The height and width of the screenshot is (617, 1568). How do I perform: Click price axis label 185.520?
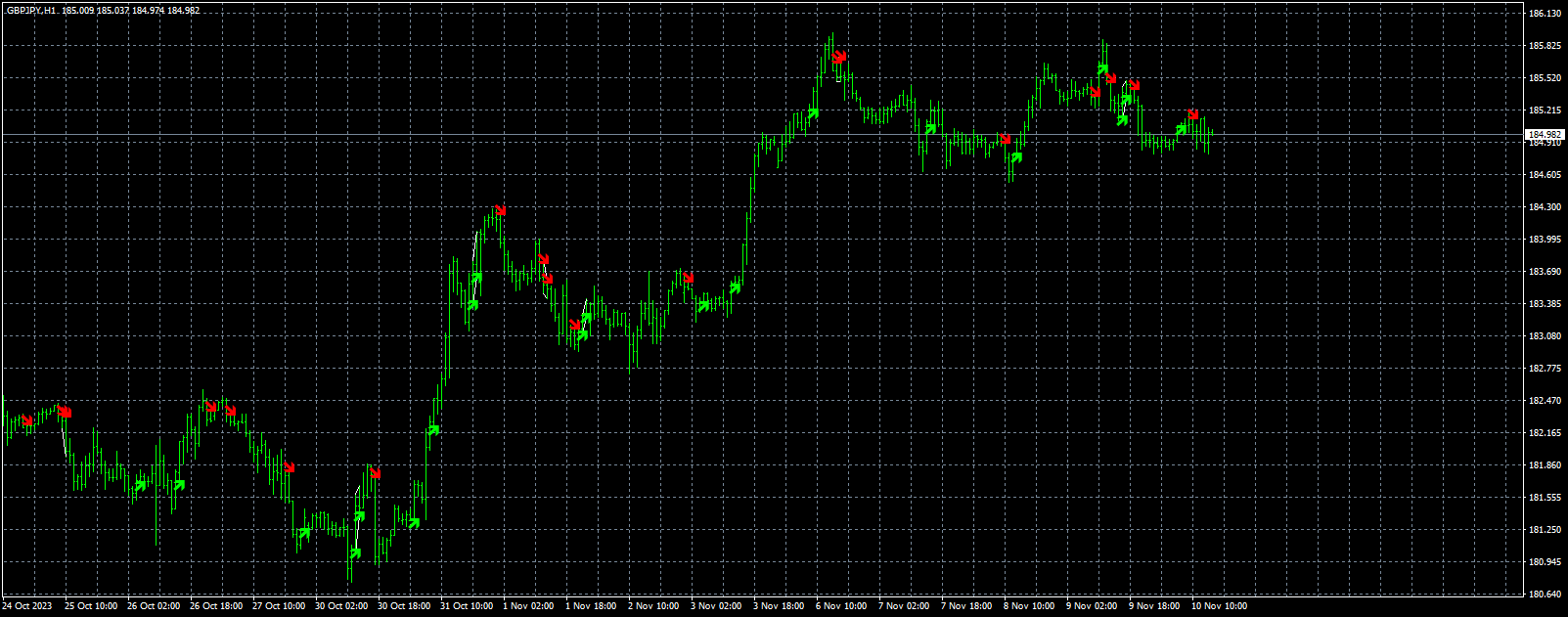[x=1545, y=78]
